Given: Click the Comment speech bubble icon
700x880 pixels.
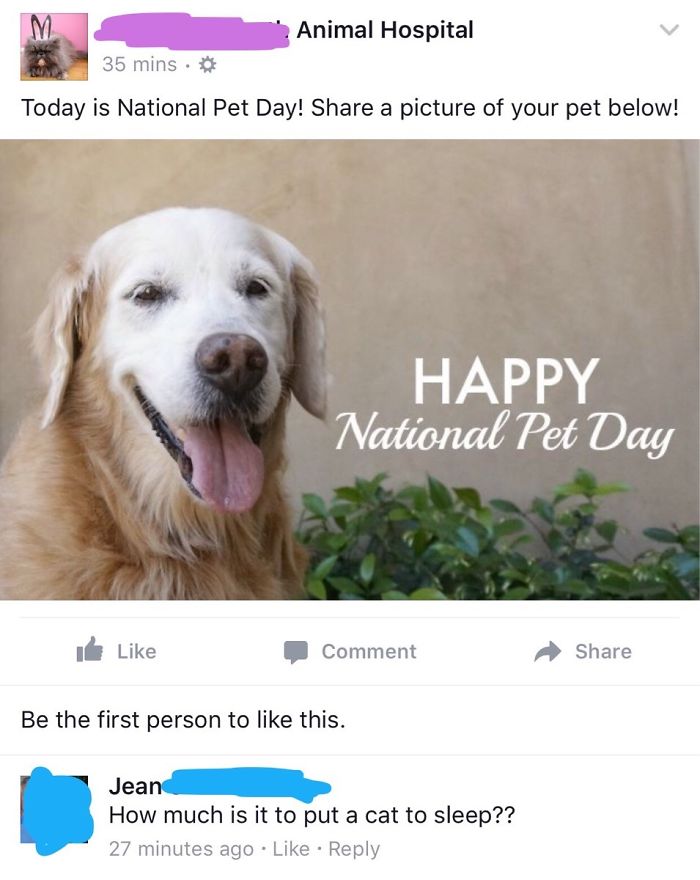Looking at the screenshot, I should tap(293, 651).
